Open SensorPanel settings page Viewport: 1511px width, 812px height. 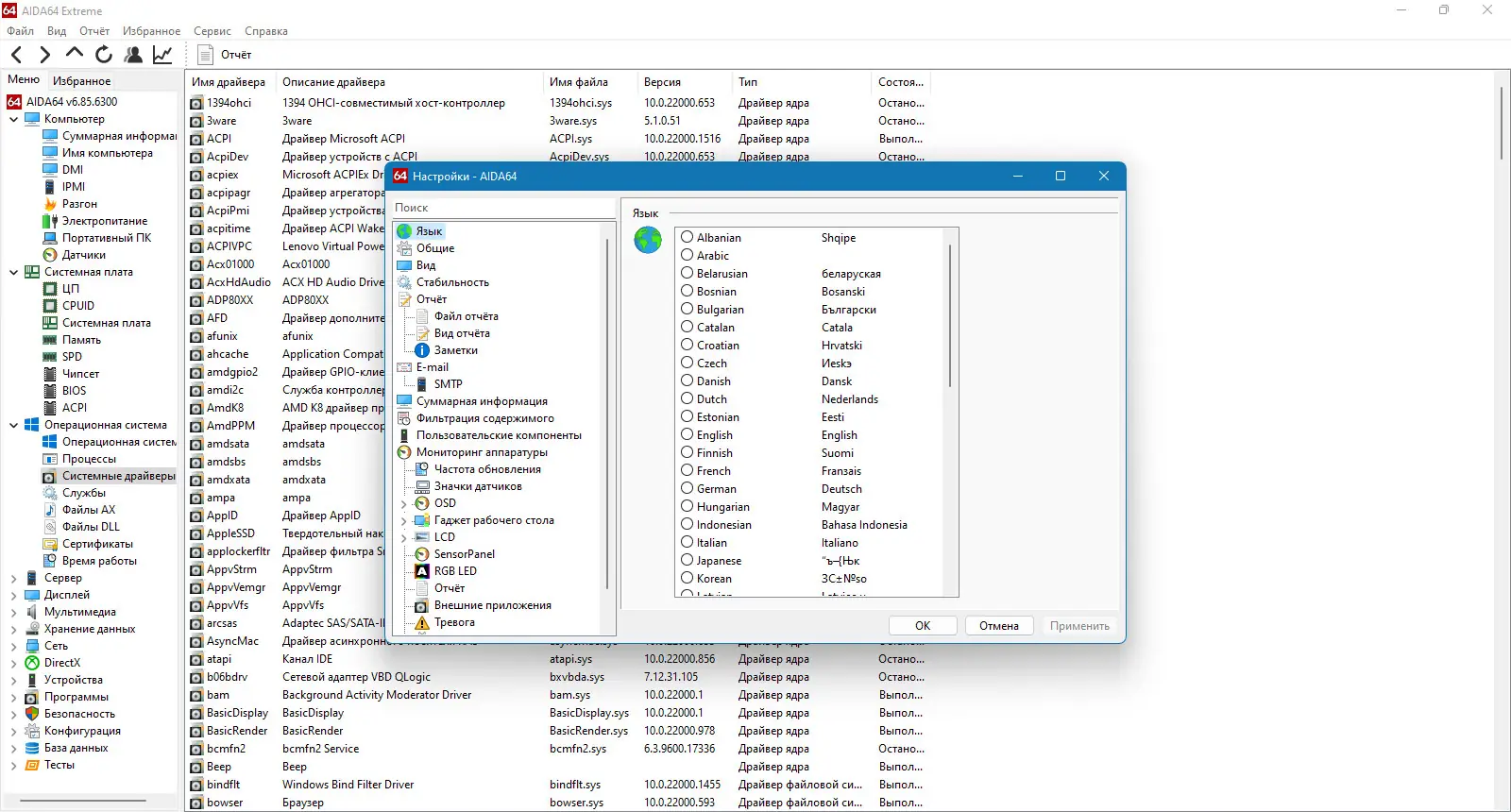465,554
